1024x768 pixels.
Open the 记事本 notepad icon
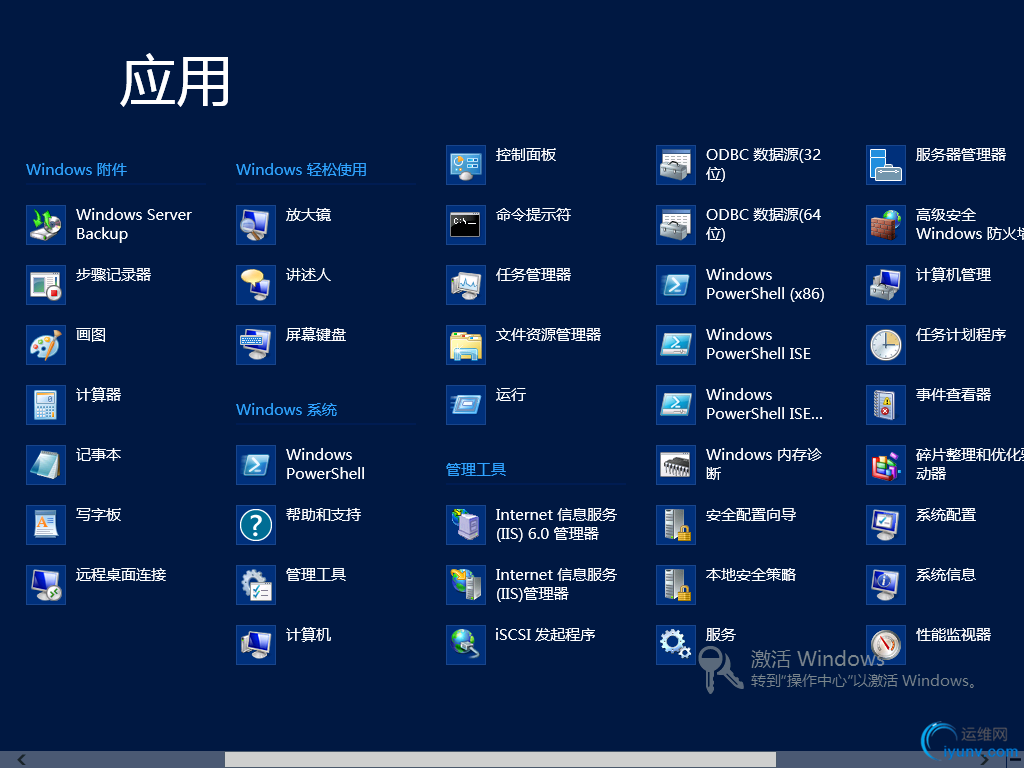[x=46, y=466]
